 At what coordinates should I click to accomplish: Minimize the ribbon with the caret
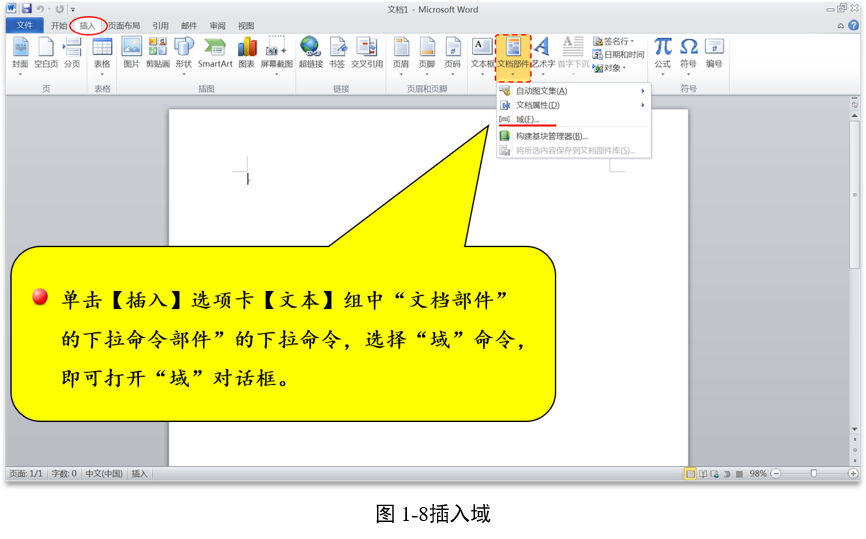pyautogui.click(x=841, y=26)
